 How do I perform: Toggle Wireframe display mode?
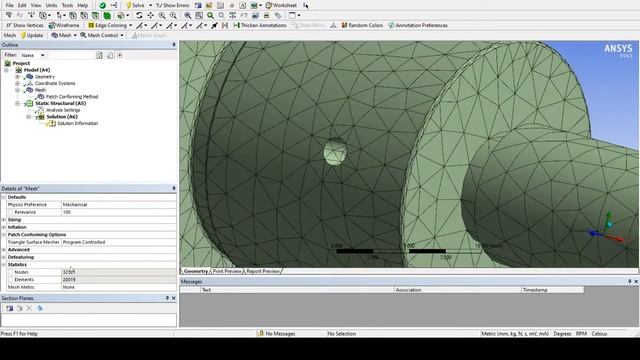(64, 25)
